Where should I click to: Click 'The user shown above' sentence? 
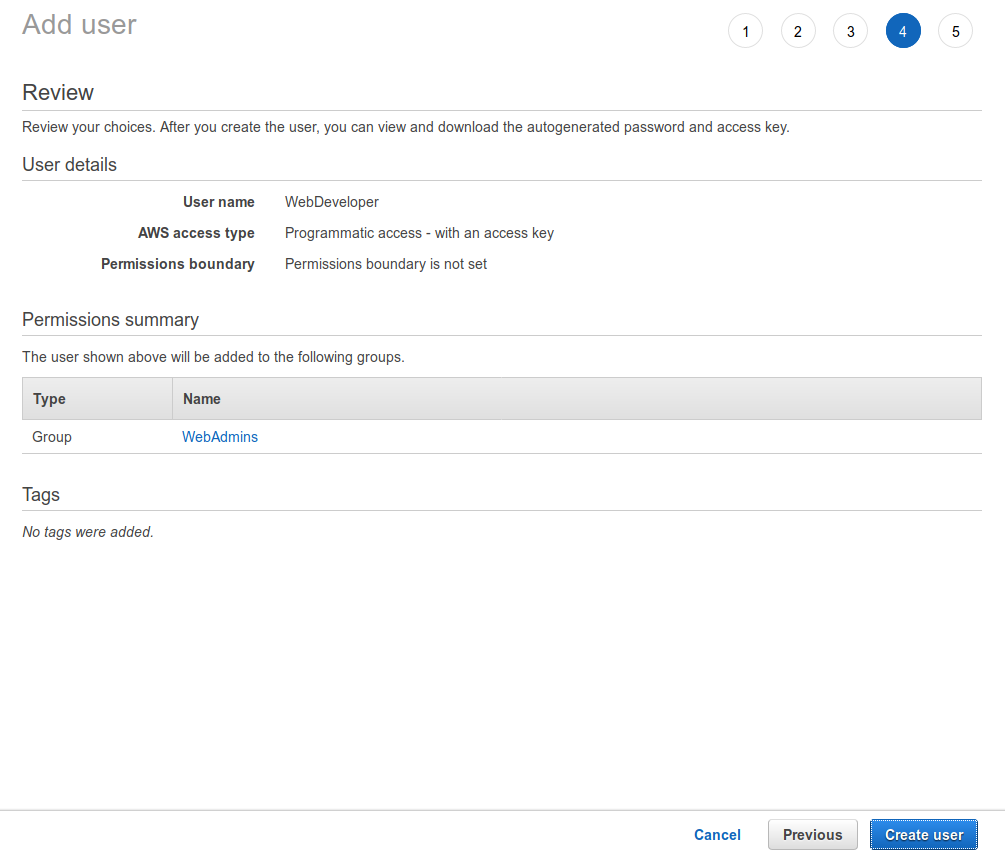click(x=213, y=357)
